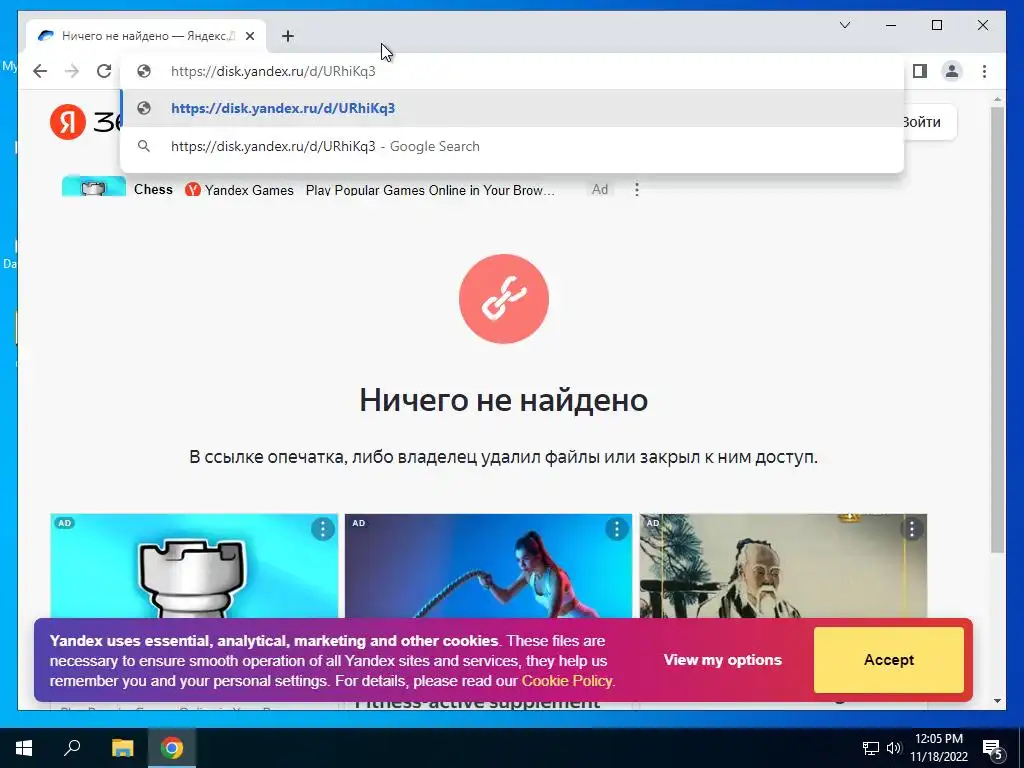Click the page vertical scrollbar

[x=997, y=330]
